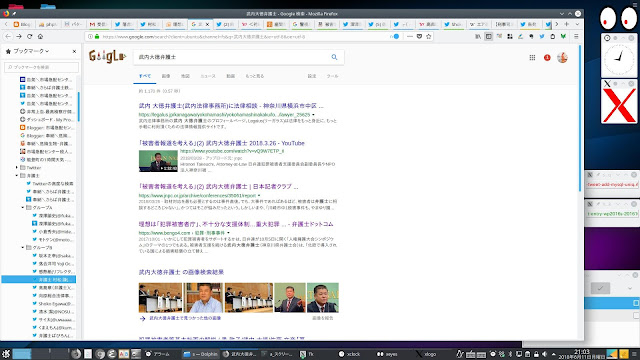
Task: Open a new tab with plus button
Action: coord(567,24)
